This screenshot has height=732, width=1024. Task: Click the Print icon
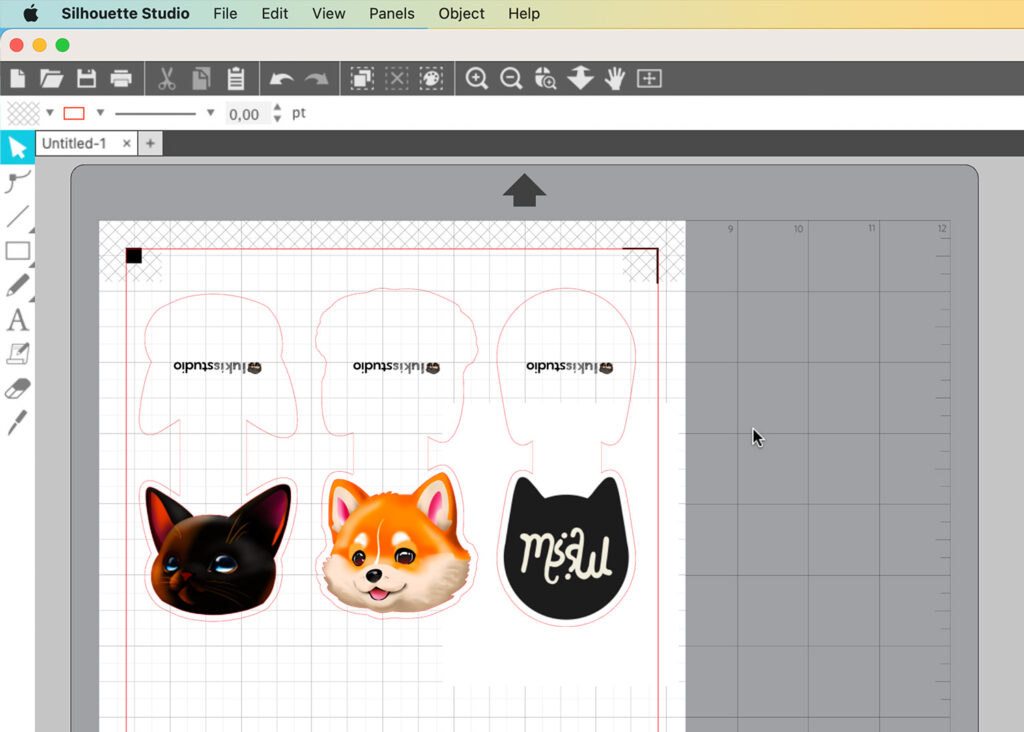pyautogui.click(x=121, y=78)
